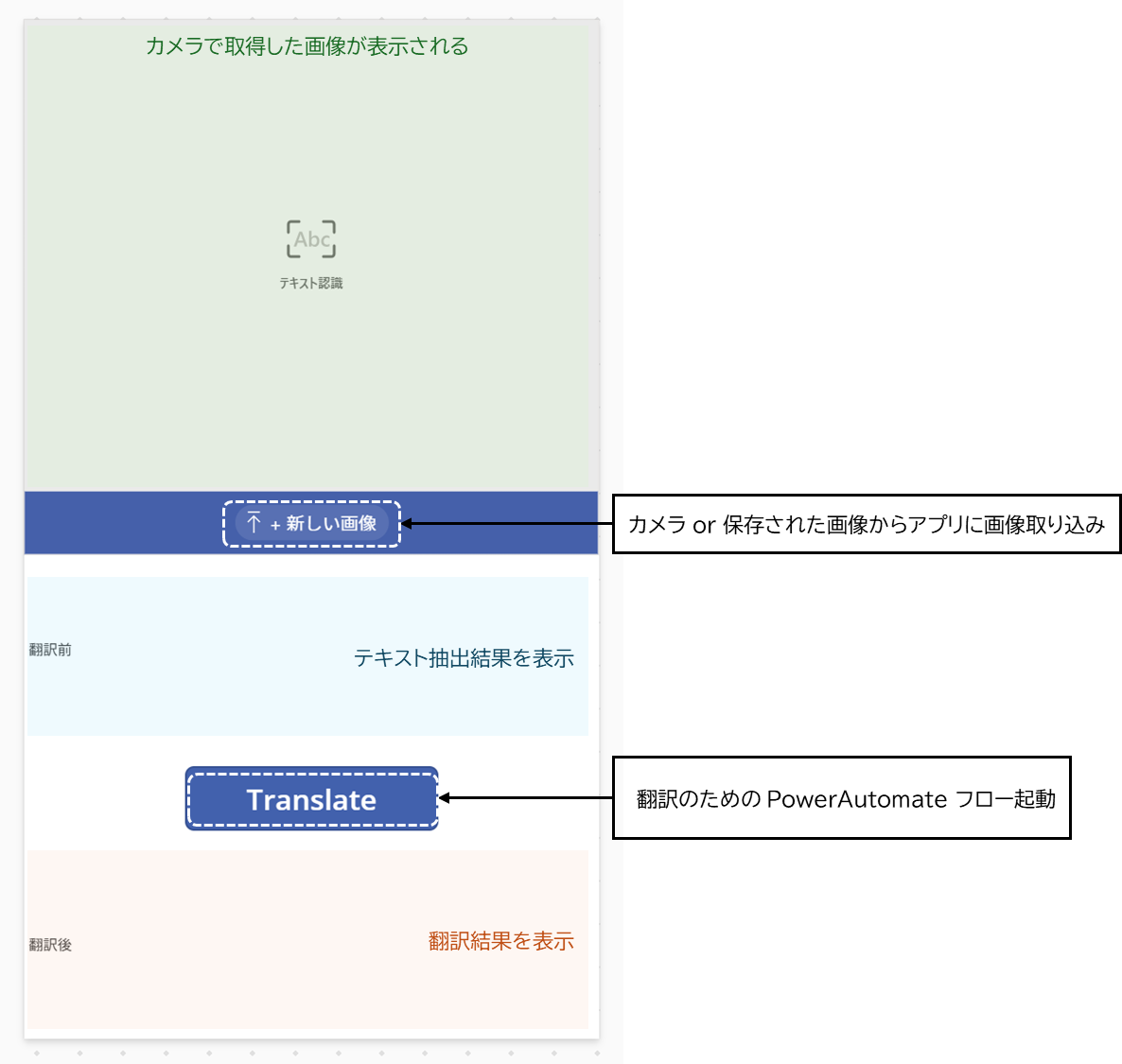Click the 新しい画像 upload button

click(311, 524)
